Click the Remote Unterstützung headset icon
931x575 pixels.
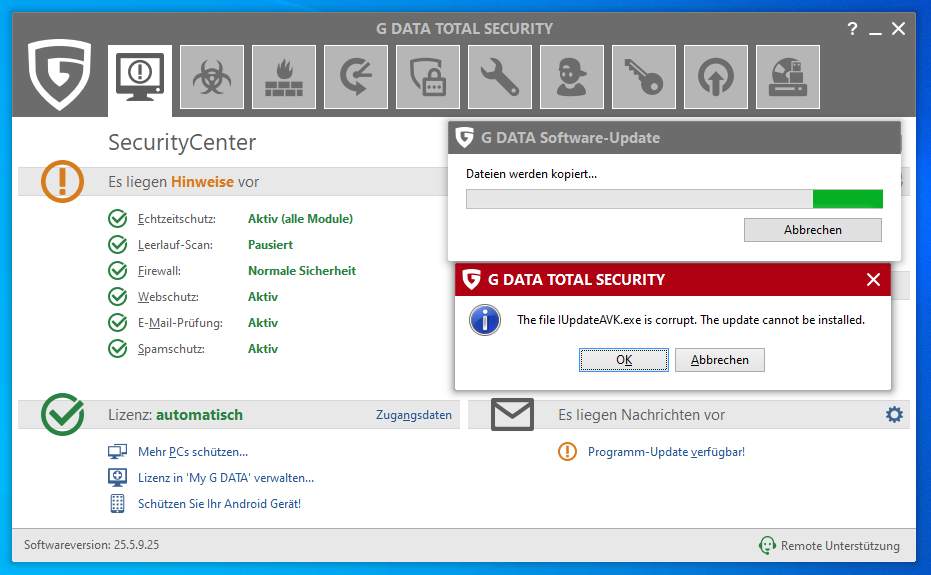coord(767,545)
